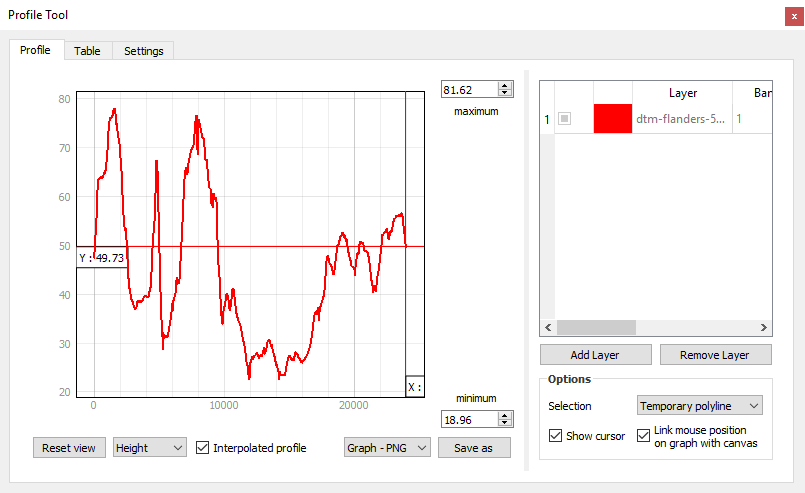The height and width of the screenshot is (493, 805).
Task: Decrease the minimum value with spinner down arrow
Action: [x=505, y=424]
